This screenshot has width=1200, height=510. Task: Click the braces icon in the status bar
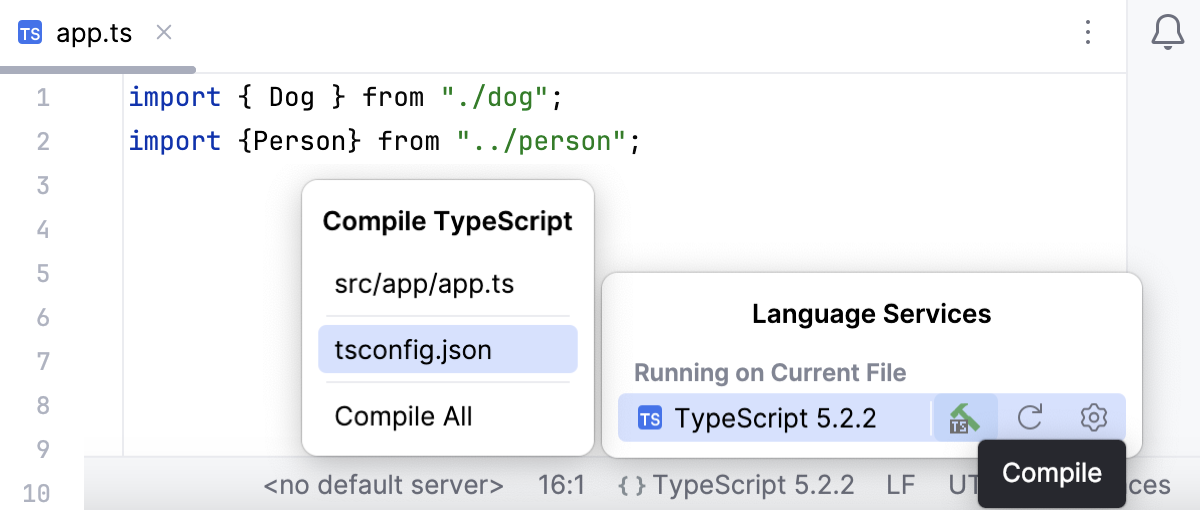tap(631, 486)
